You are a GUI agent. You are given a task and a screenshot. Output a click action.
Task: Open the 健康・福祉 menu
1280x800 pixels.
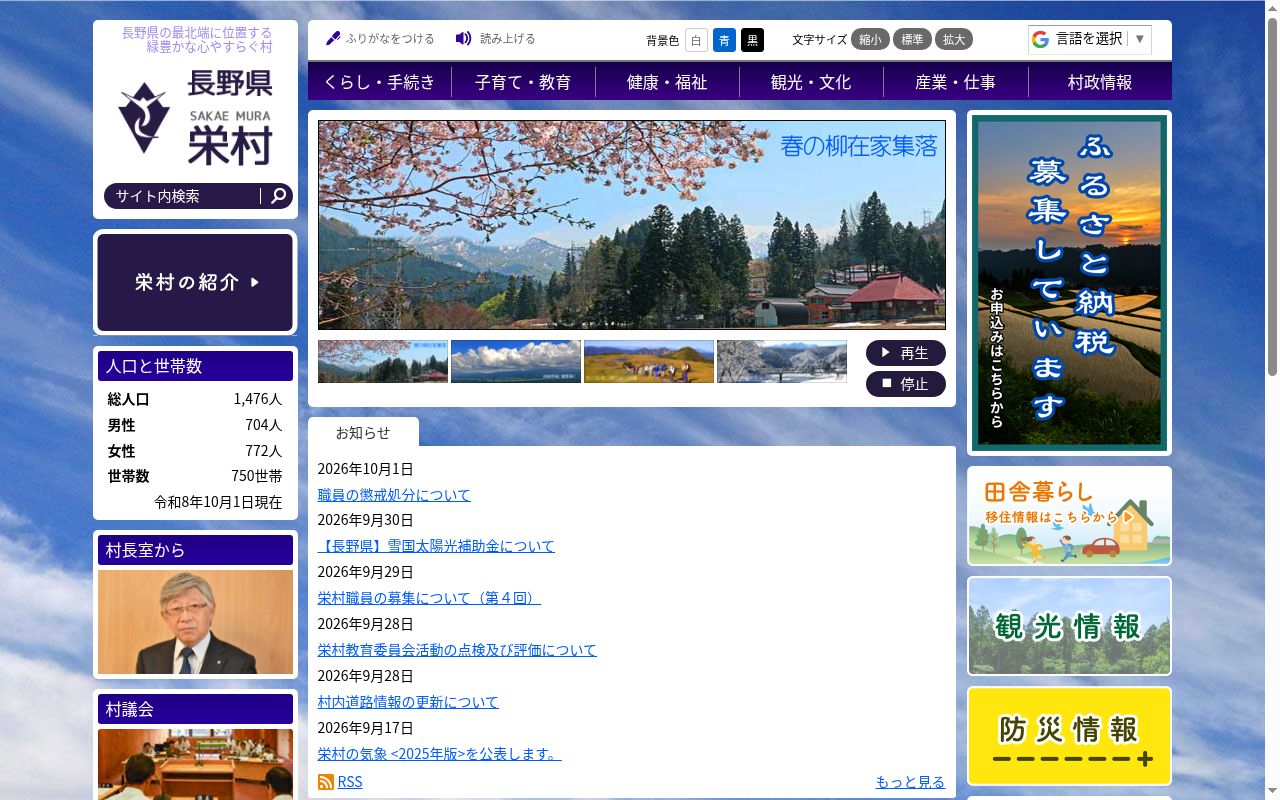pyautogui.click(x=667, y=82)
